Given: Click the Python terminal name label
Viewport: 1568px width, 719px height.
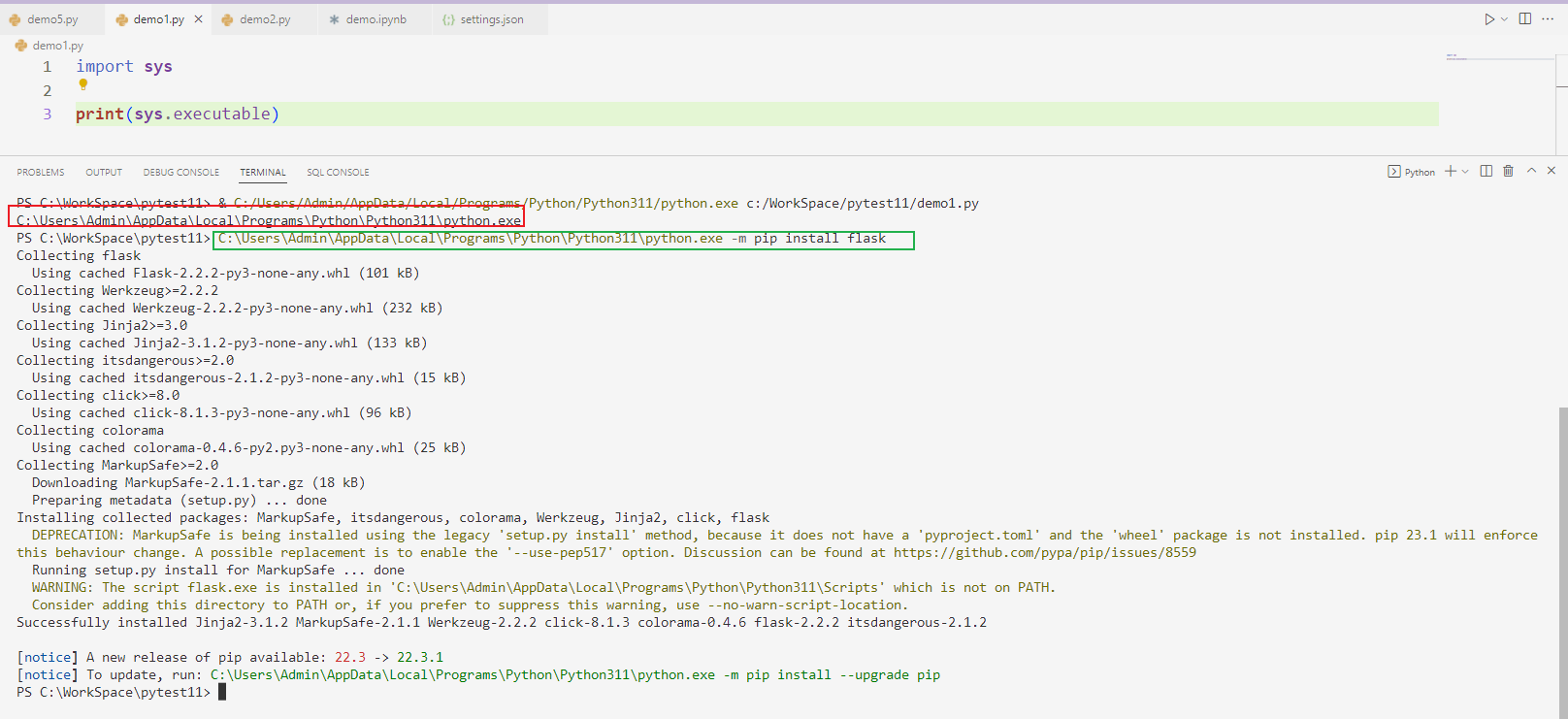Looking at the screenshot, I should click(x=1420, y=173).
